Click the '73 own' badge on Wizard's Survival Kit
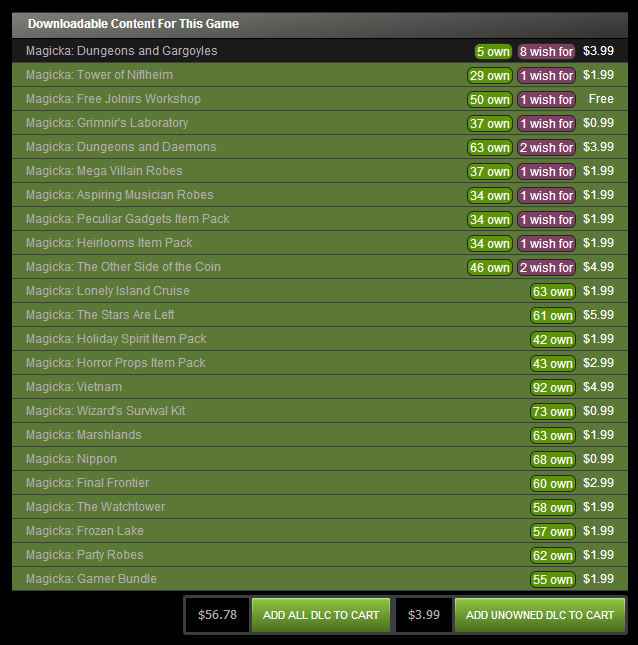Viewport: 638px width, 645px height. [553, 412]
